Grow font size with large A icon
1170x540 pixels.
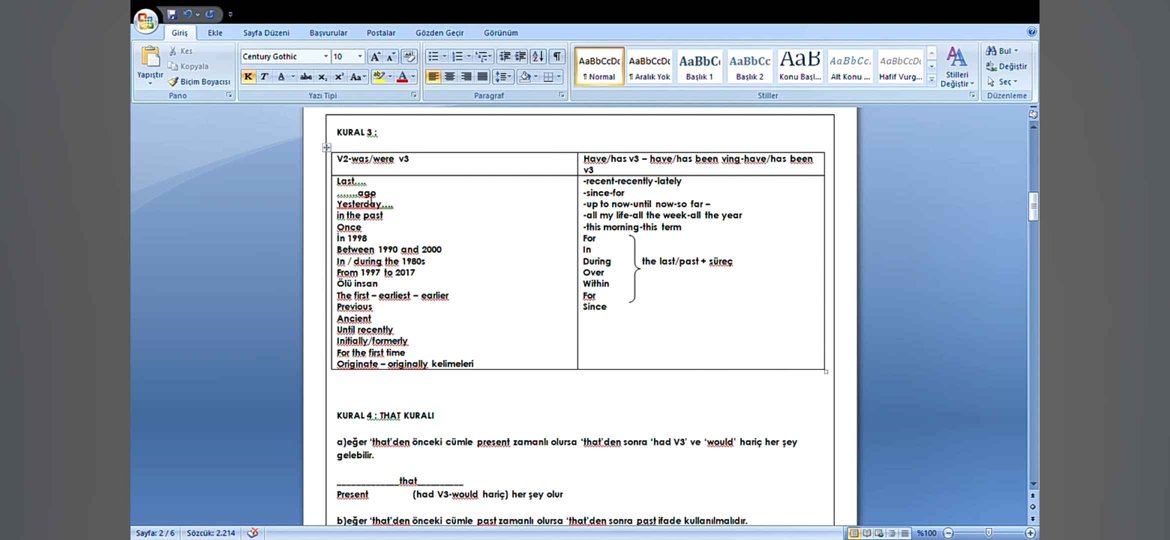pyautogui.click(x=375, y=57)
